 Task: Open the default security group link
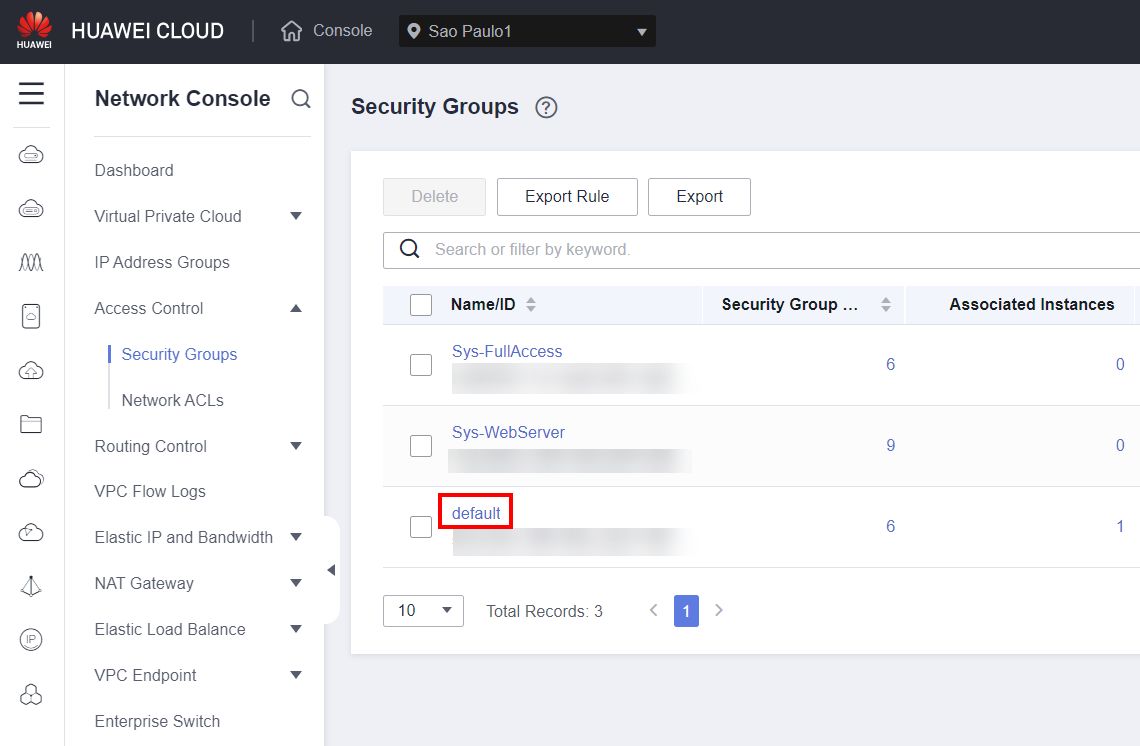[x=475, y=512]
